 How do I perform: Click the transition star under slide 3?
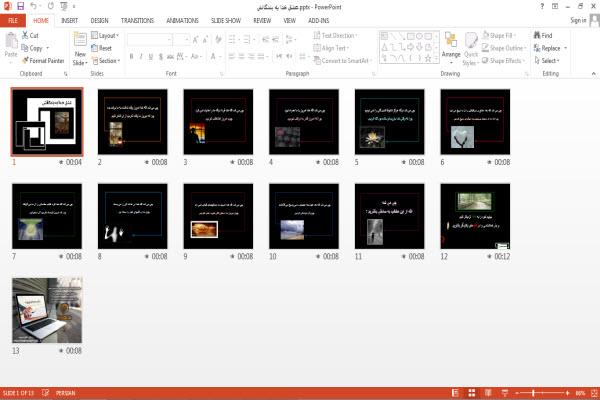(x=232, y=162)
